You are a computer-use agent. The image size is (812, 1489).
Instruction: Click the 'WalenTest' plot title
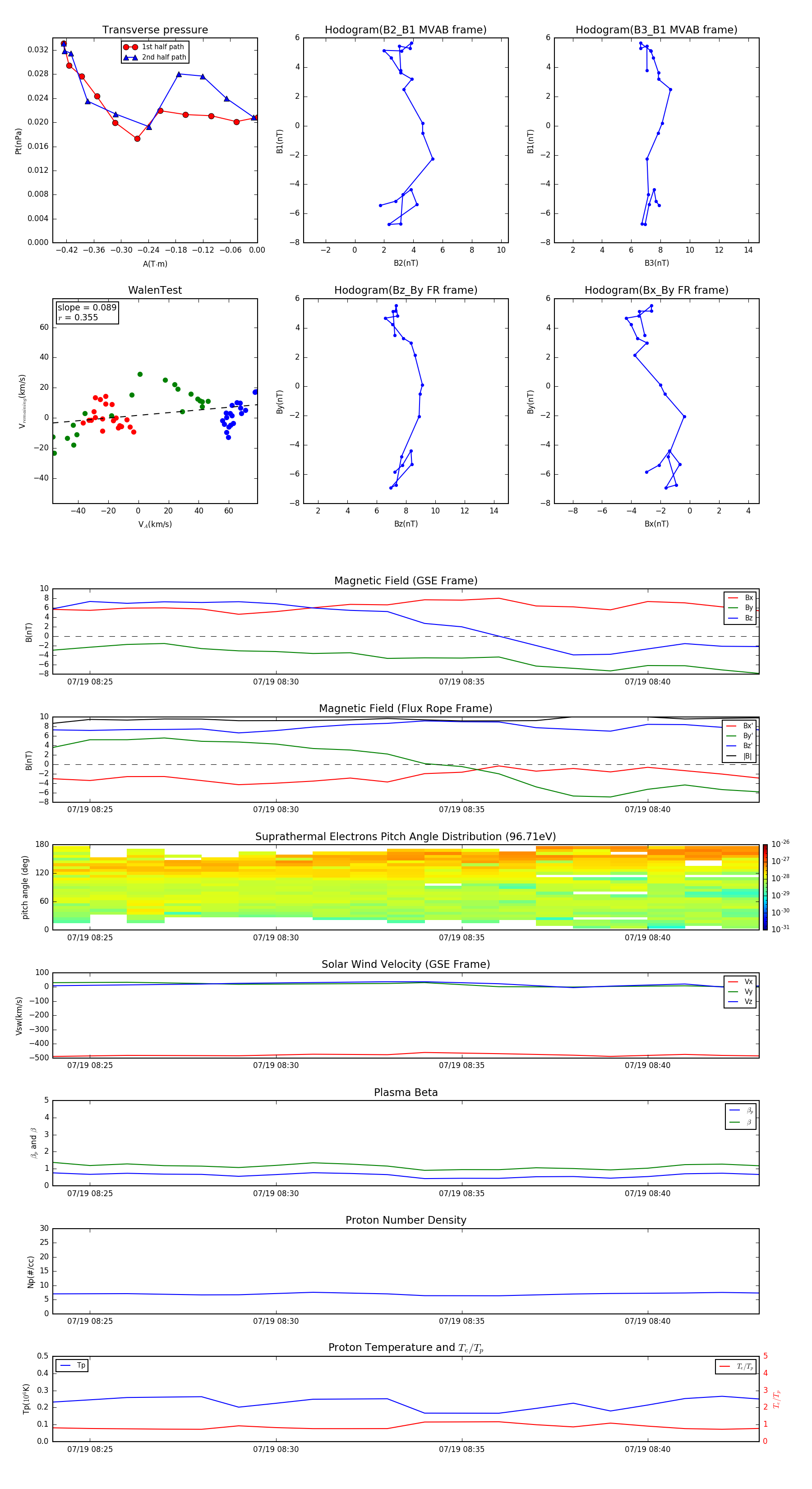pyautogui.click(x=155, y=290)
